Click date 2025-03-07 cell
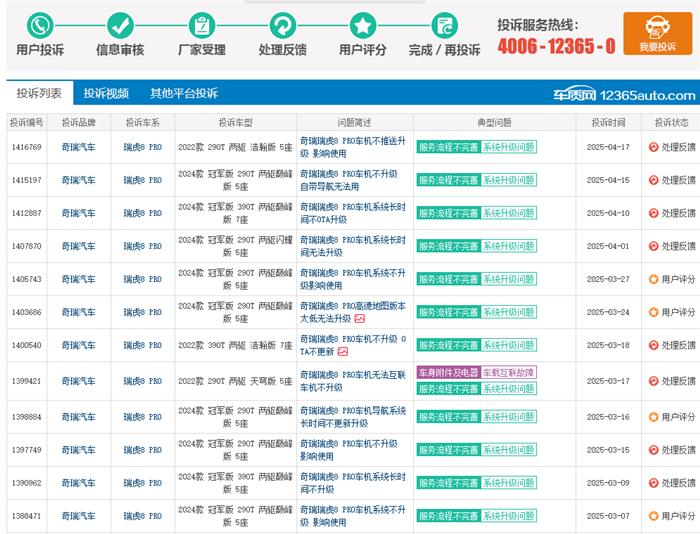The image size is (700, 534). click(608, 516)
